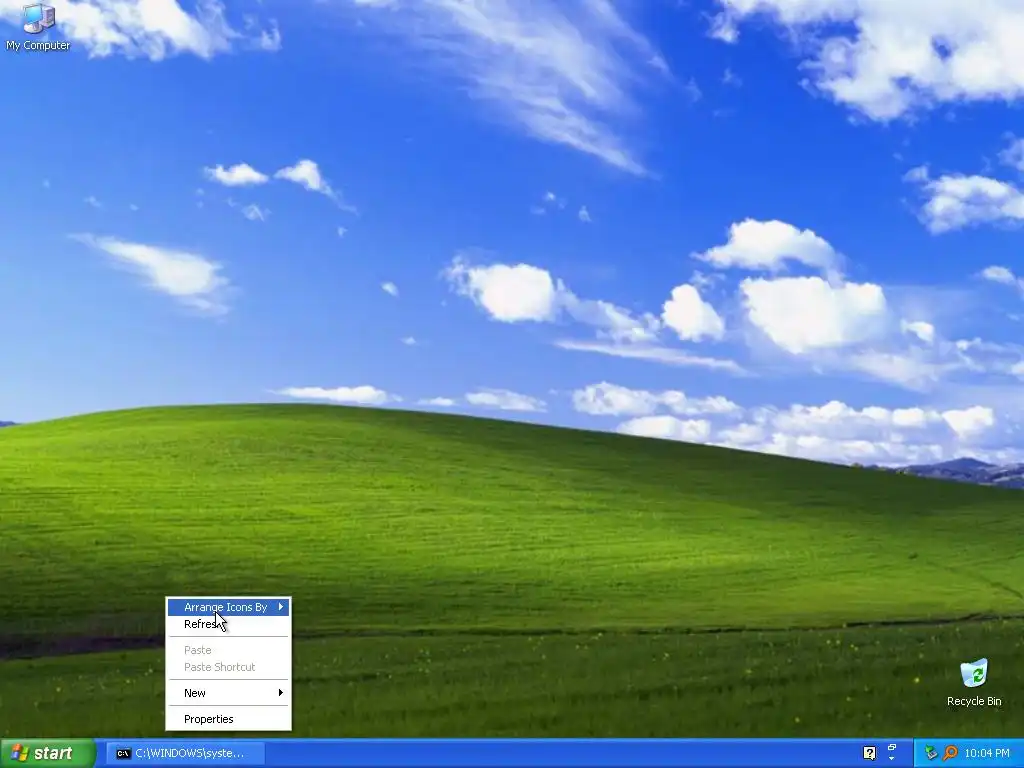1024x768 pixels.
Task: Open the New submenu in context menu
Action: [229, 693]
